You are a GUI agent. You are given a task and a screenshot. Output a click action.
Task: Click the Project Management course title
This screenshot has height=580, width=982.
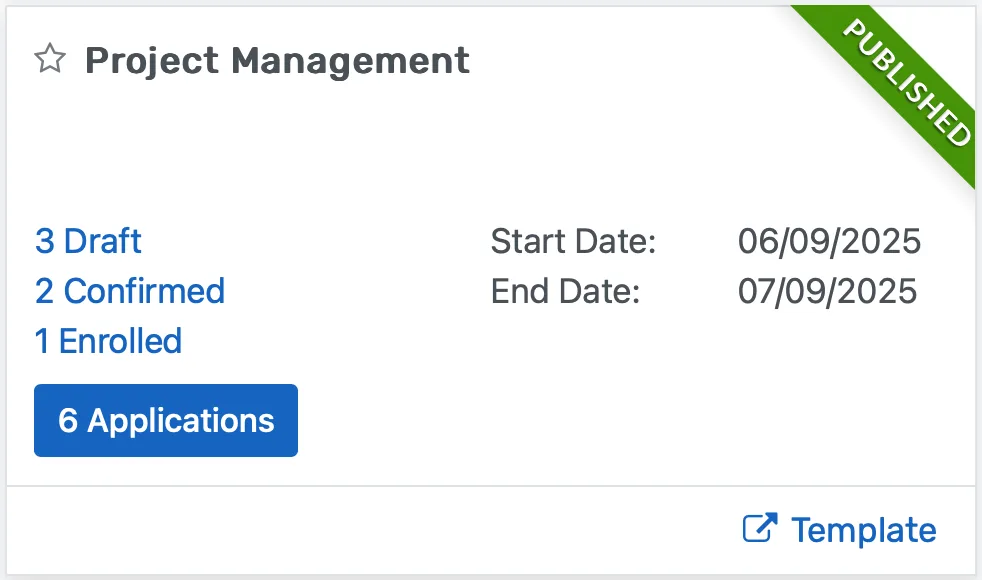click(277, 60)
